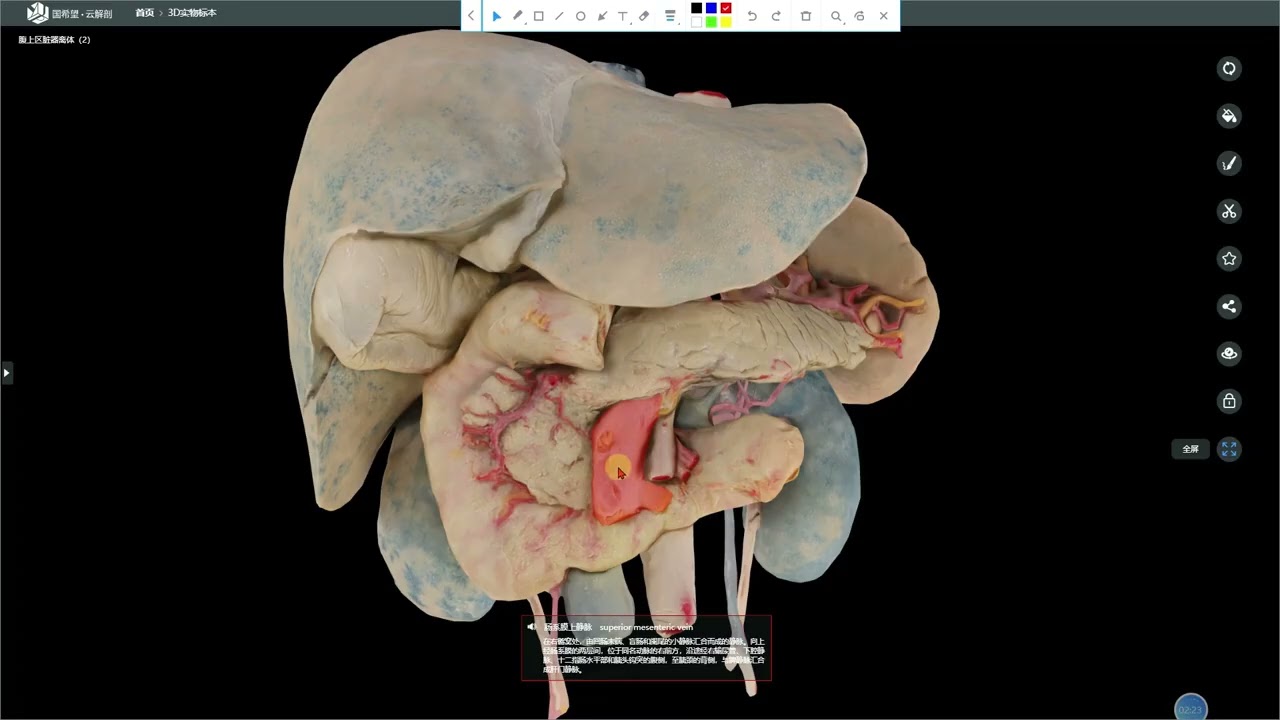
Task: Select the scissors cut tool
Action: tap(1229, 211)
